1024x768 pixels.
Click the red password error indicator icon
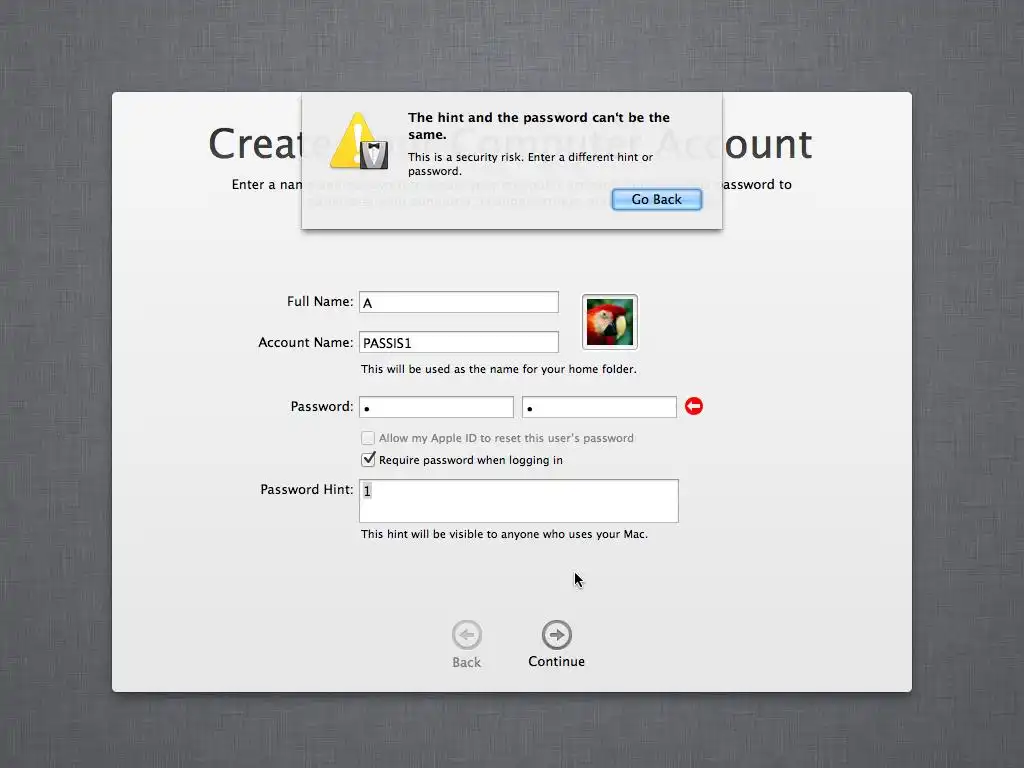(694, 406)
